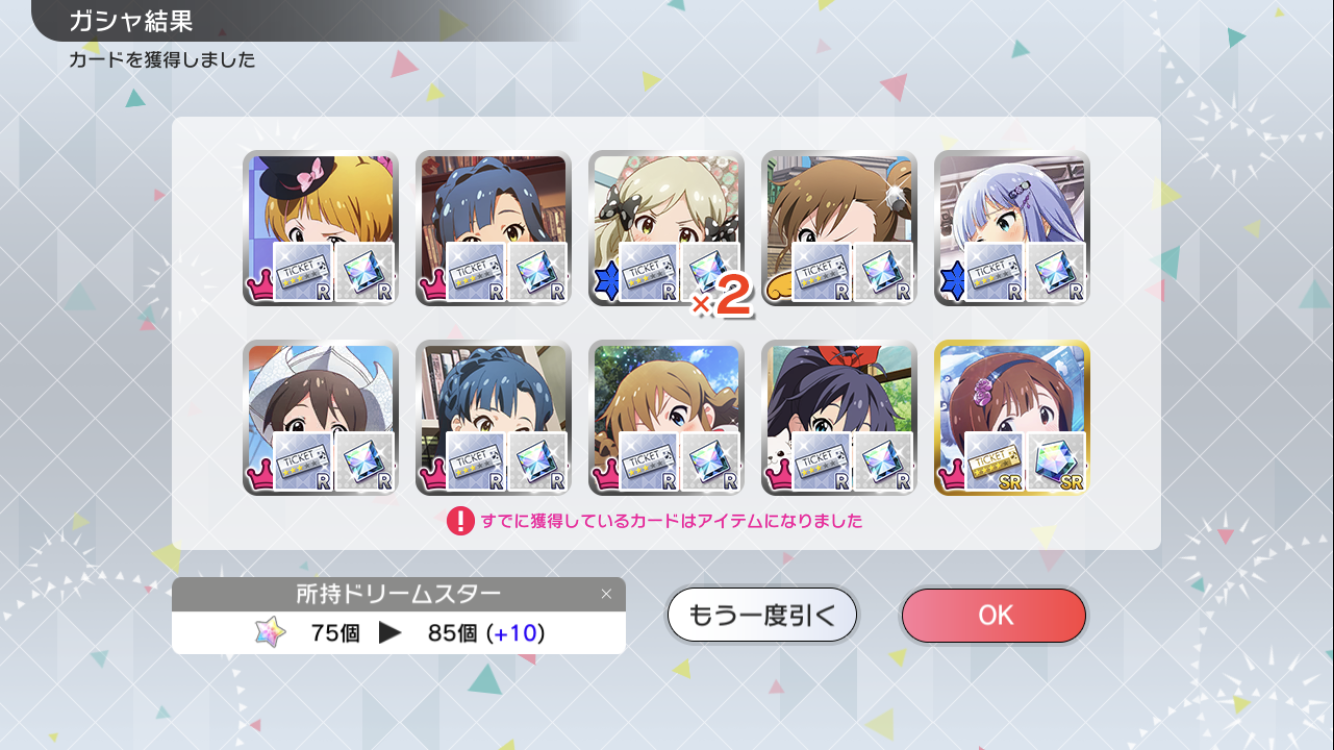
Task: Click the ガシャ結果 header title
Action: coord(130,20)
